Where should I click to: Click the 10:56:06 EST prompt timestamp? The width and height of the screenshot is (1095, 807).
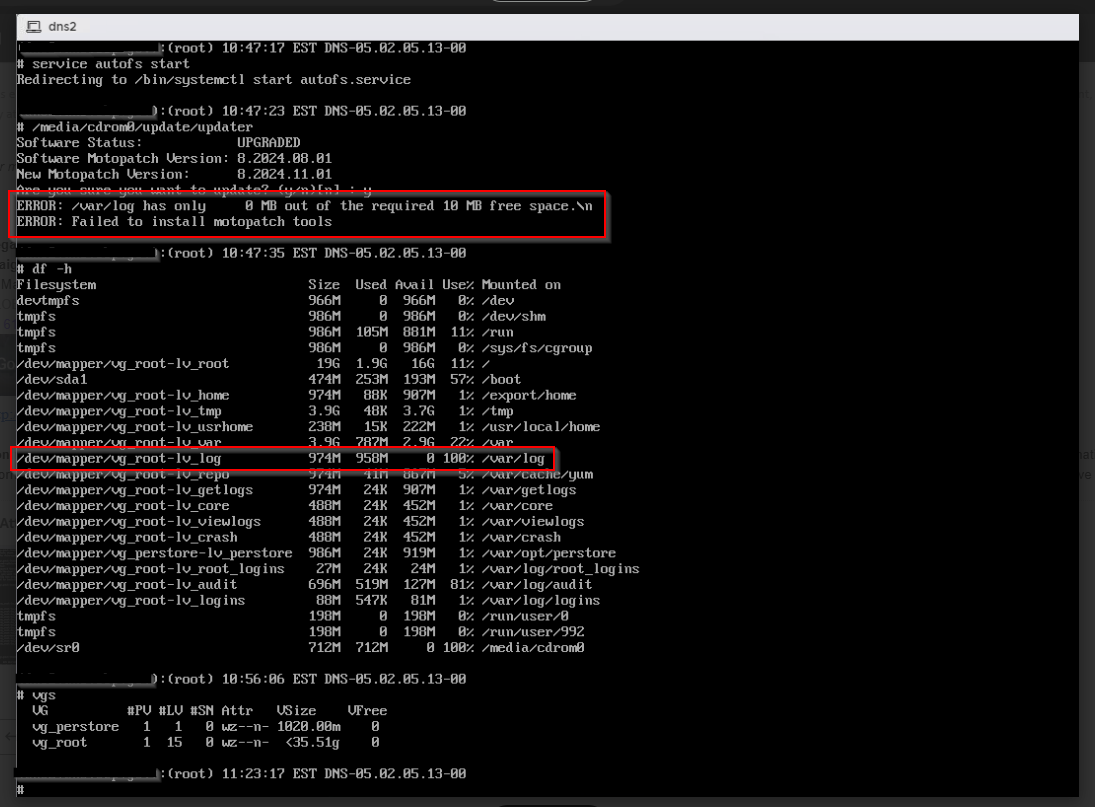click(x=269, y=679)
